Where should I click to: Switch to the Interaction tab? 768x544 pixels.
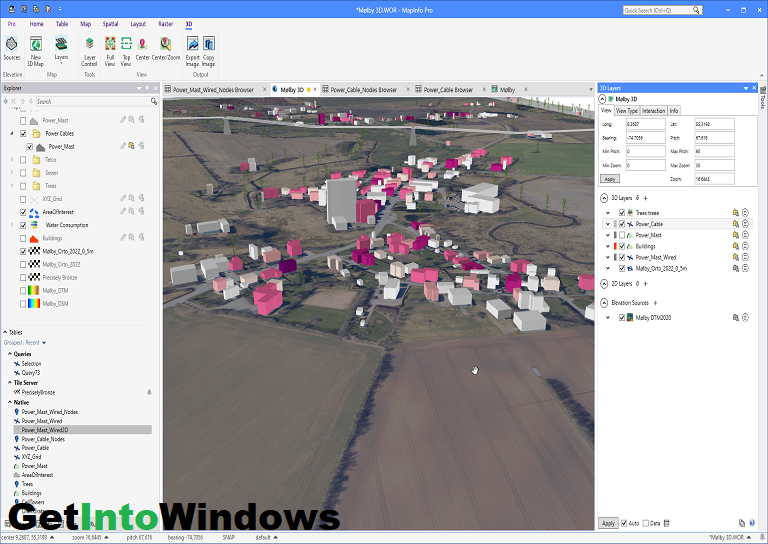tap(653, 111)
